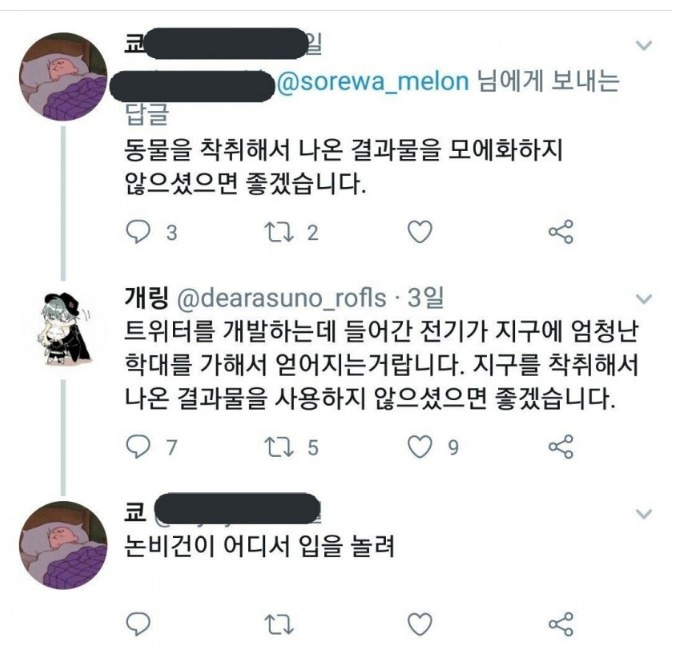Share the last tweet at bottom

562,623
